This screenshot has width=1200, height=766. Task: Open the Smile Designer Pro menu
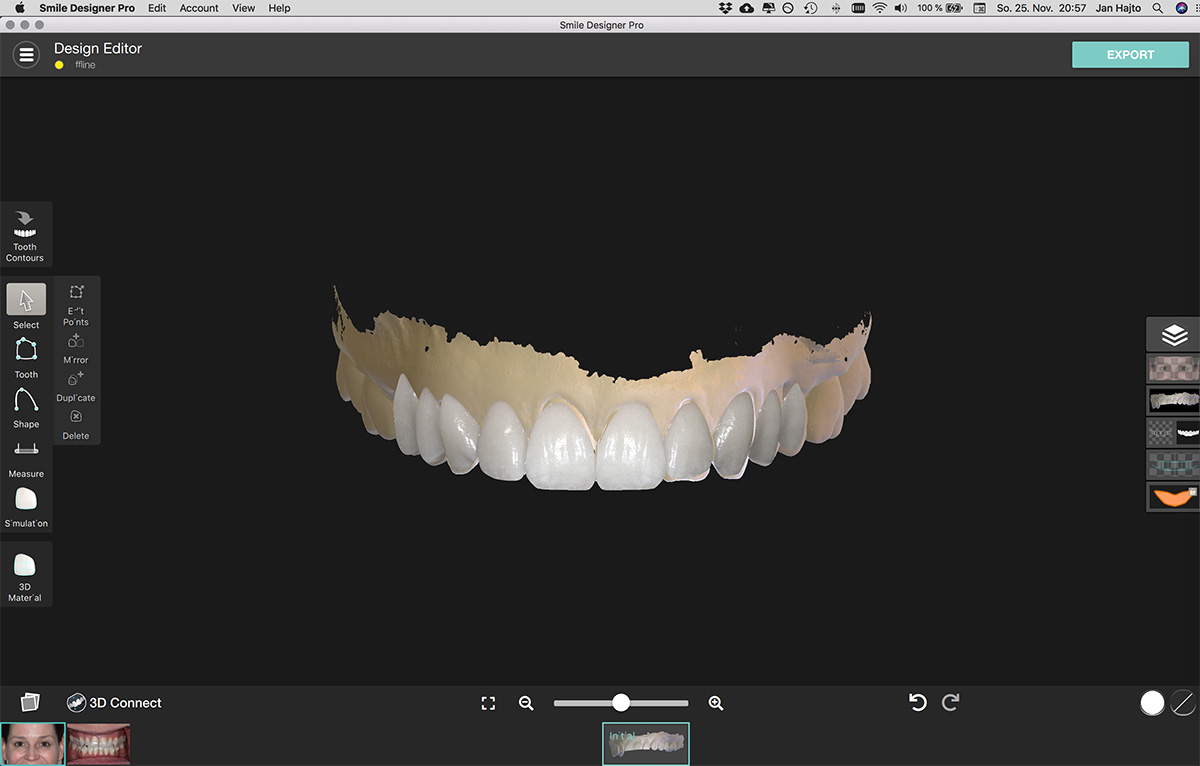pyautogui.click(x=87, y=8)
